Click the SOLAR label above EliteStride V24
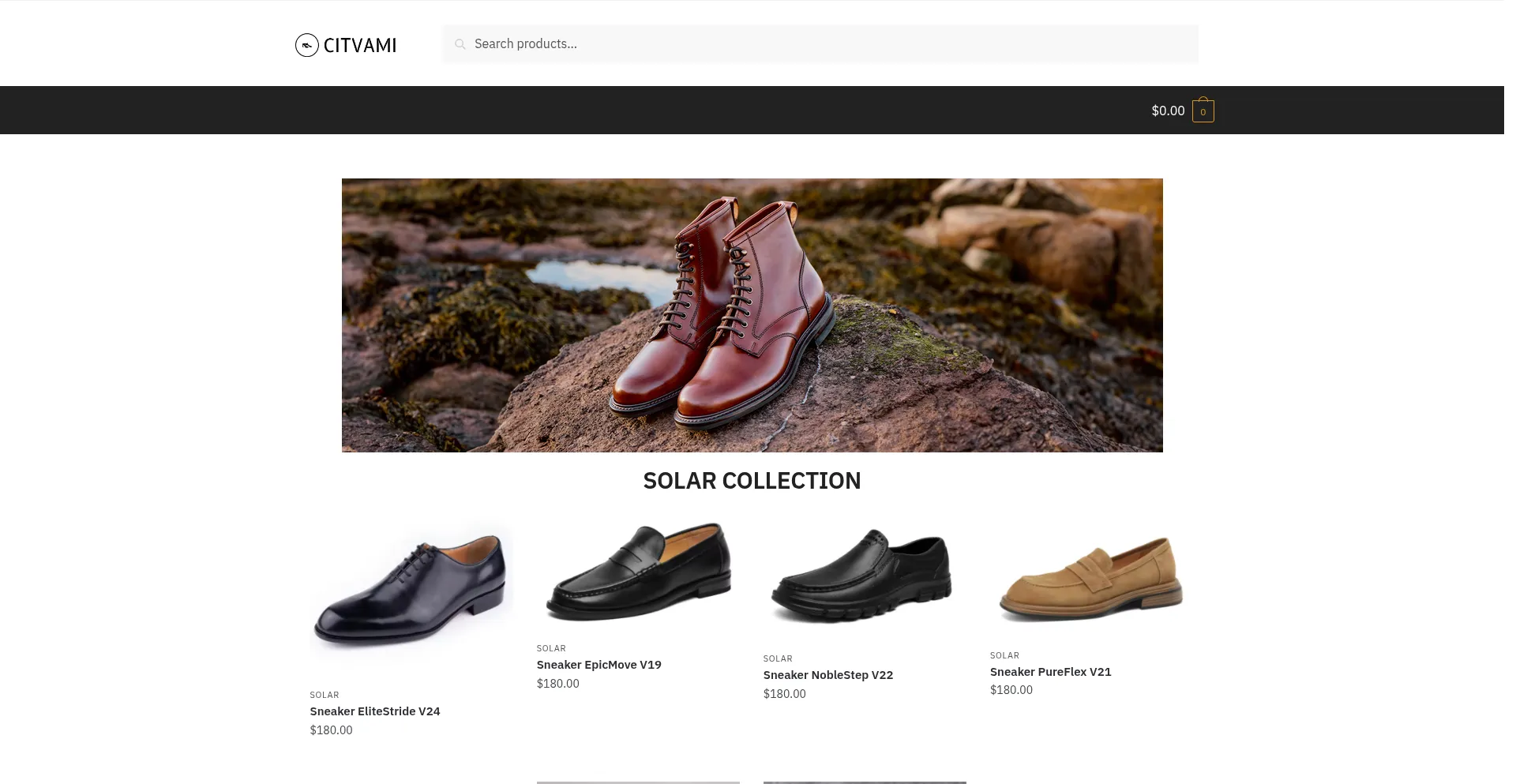This screenshot has width=1516, height=784. tap(325, 695)
